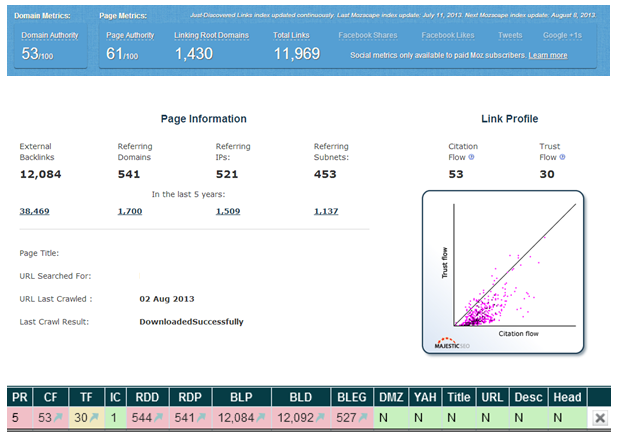Open the 1,509 referring IPs link

click(227, 211)
